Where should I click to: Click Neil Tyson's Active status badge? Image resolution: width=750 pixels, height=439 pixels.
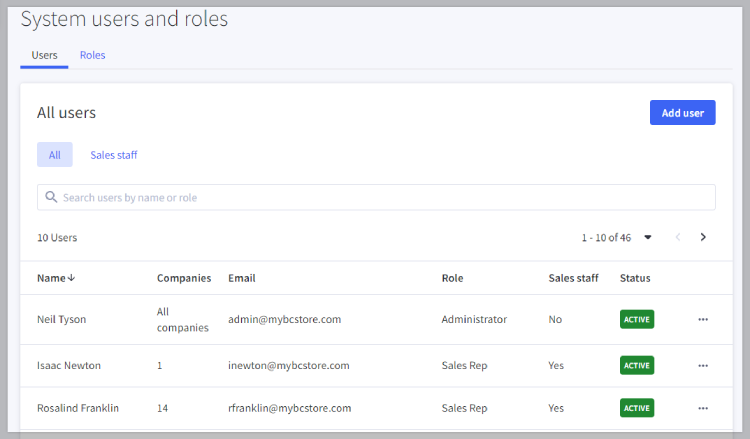pyautogui.click(x=636, y=320)
